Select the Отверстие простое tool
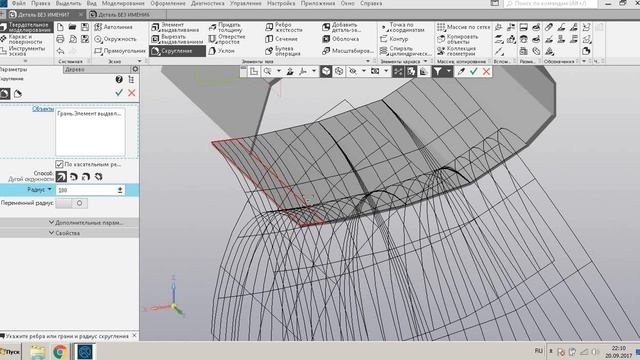 click(227, 39)
